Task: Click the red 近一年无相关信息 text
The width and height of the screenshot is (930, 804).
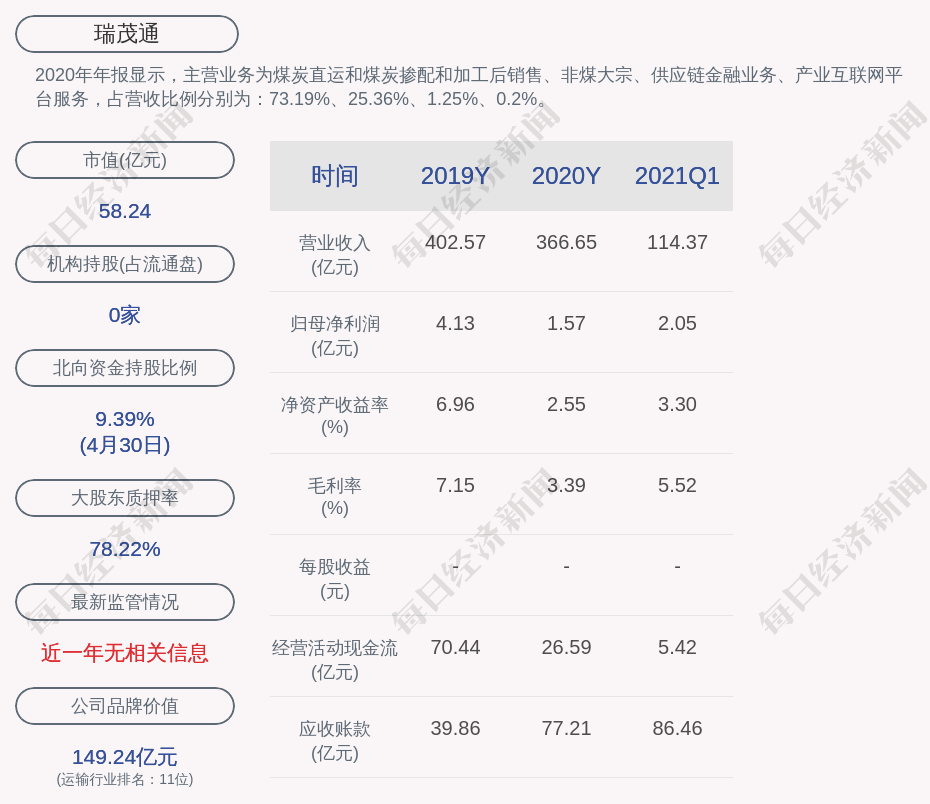Action: (x=125, y=653)
